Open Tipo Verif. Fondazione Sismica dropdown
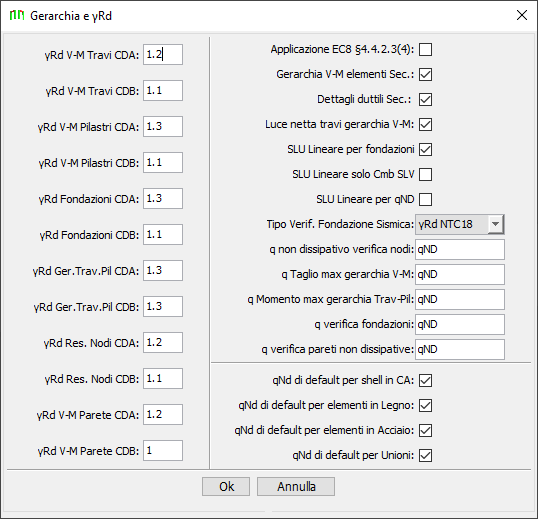 460,224
